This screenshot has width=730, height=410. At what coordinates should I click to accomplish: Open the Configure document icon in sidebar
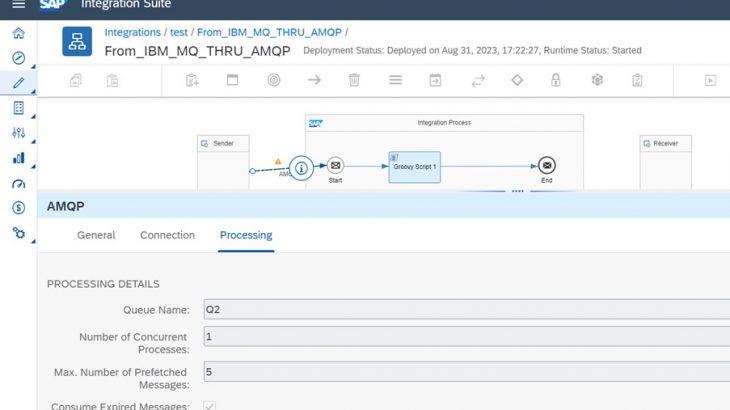point(19,108)
